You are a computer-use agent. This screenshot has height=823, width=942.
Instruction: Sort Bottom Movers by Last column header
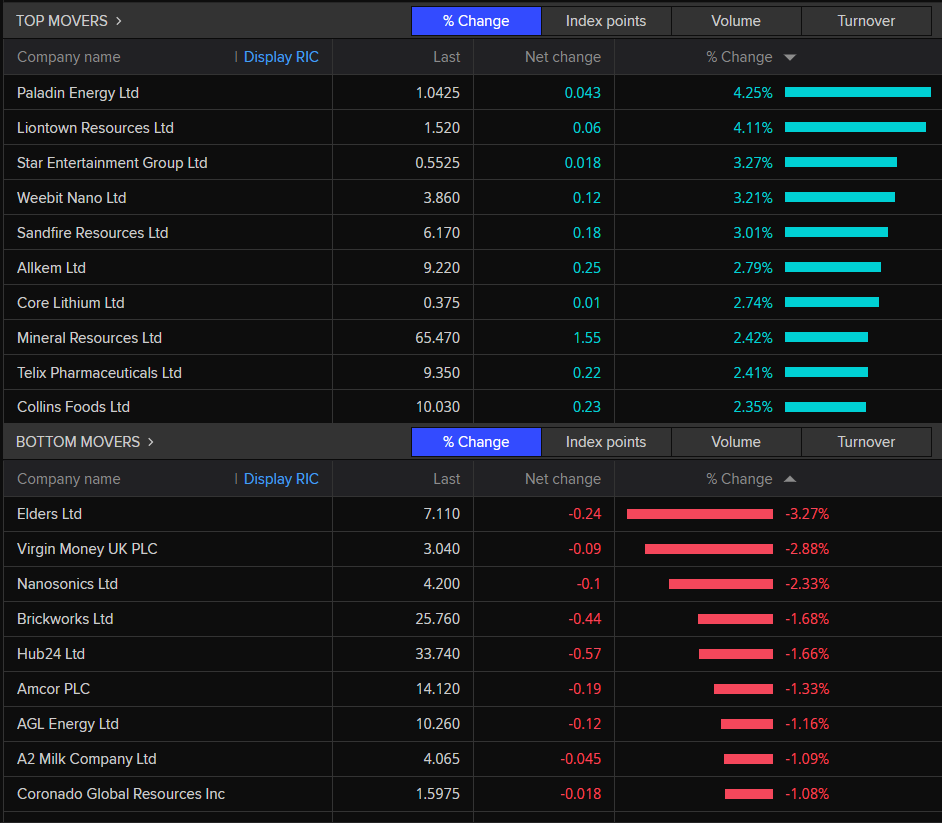446,479
